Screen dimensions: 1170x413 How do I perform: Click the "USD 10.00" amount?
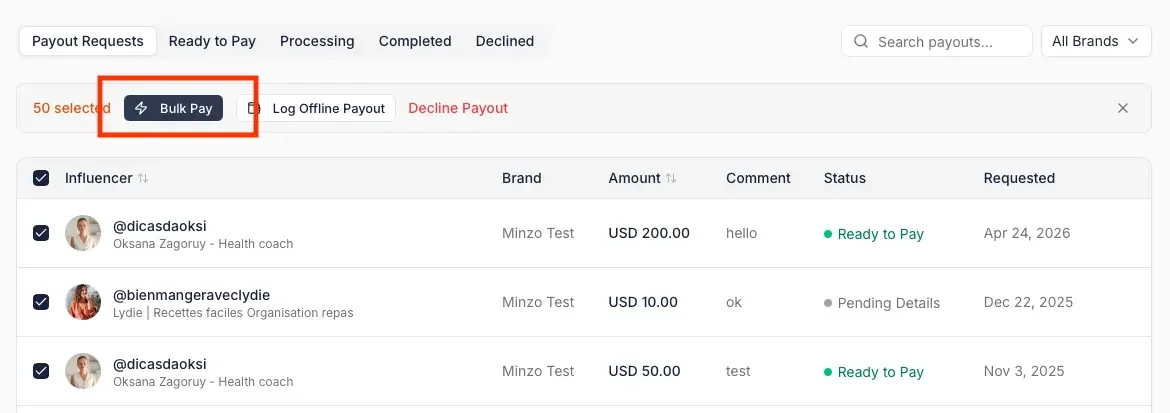tap(643, 302)
